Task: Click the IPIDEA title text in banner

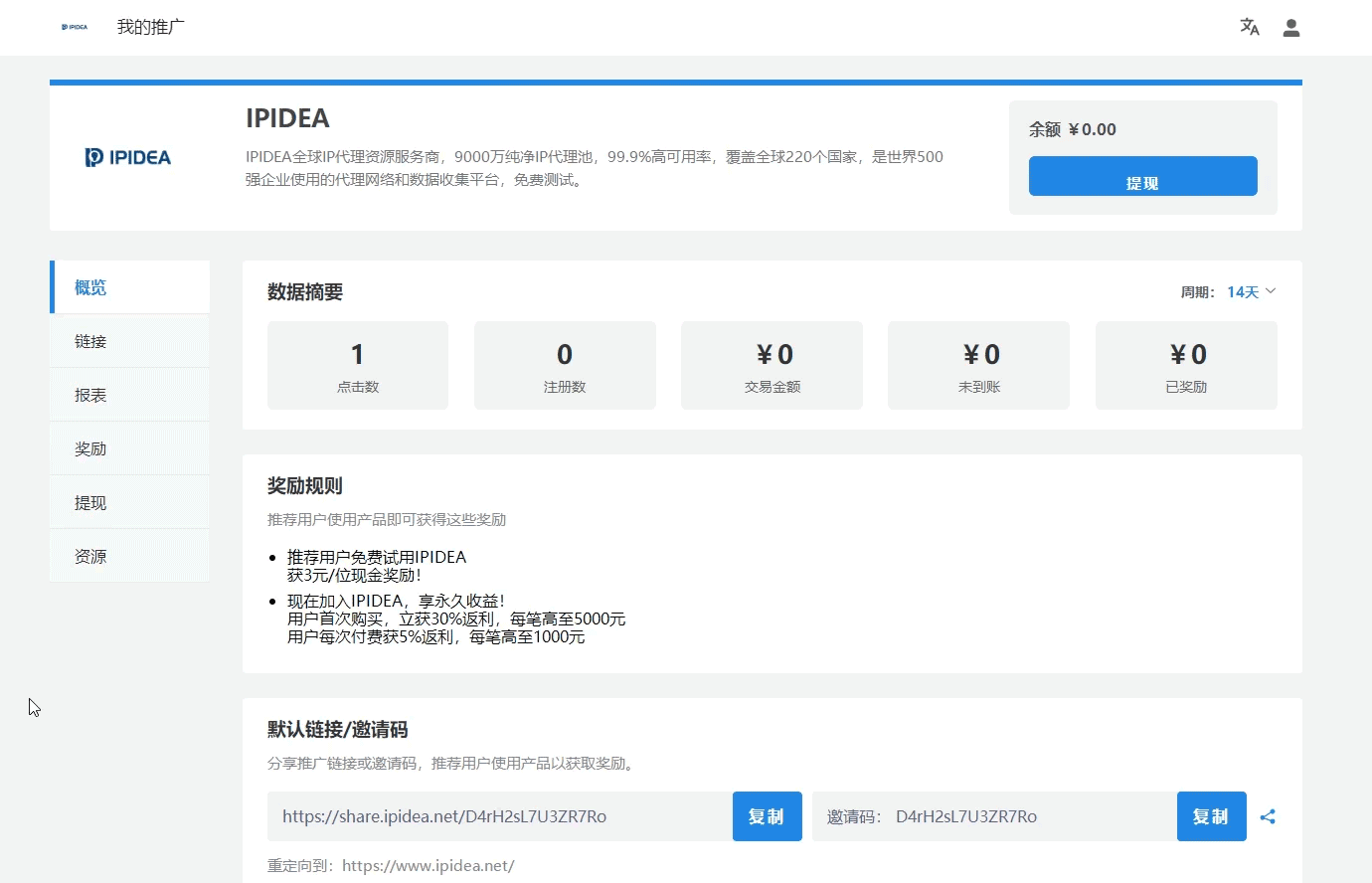Action: [x=287, y=118]
